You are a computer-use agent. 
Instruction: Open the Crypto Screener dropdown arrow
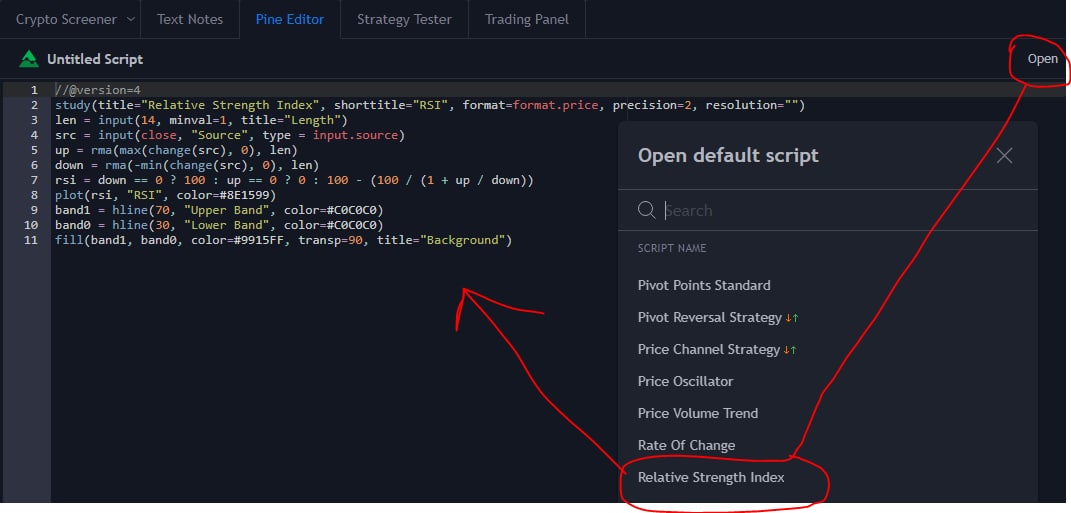(x=131, y=19)
